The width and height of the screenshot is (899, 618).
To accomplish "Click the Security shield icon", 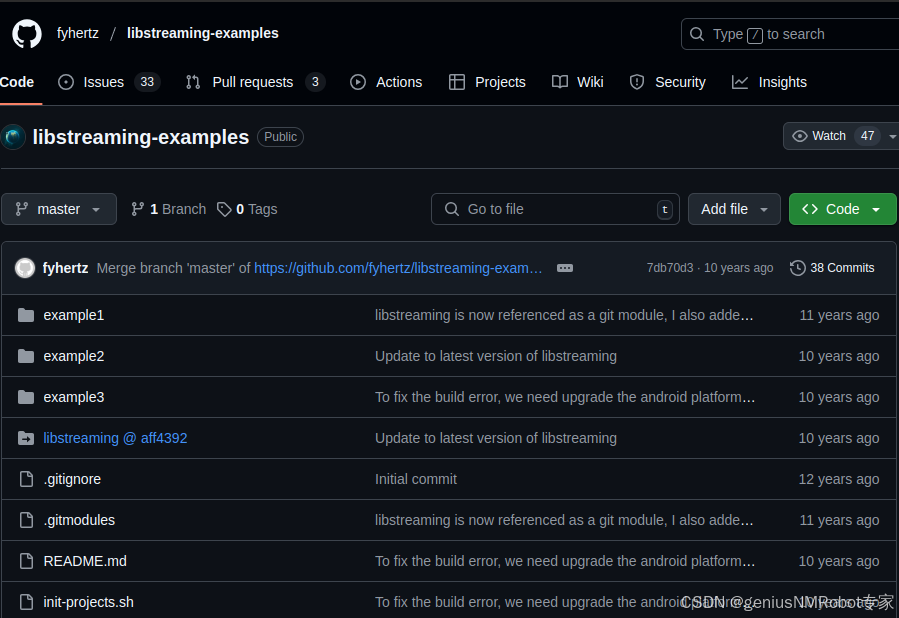I will [x=637, y=82].
